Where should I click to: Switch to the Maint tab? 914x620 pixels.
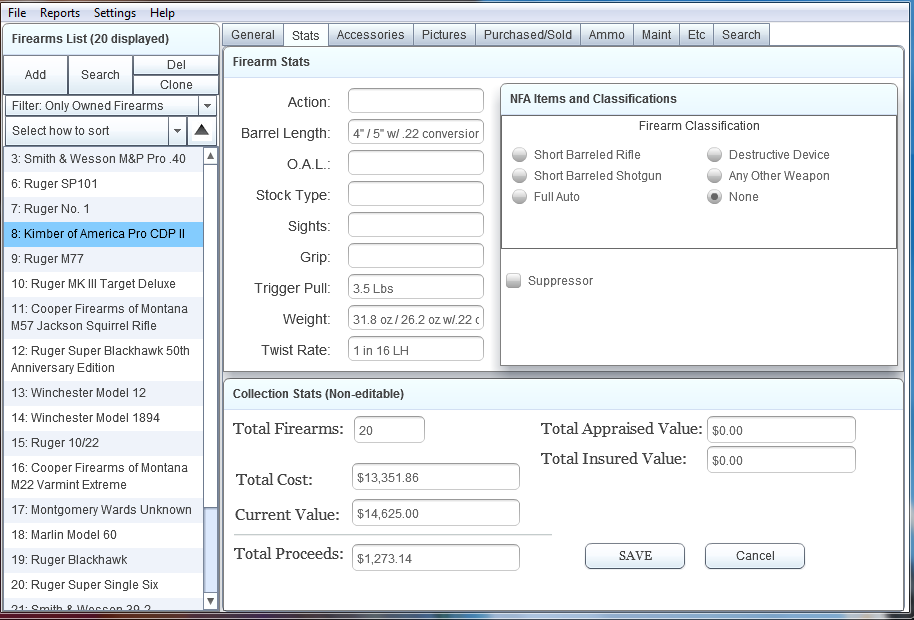coord(656,34)
